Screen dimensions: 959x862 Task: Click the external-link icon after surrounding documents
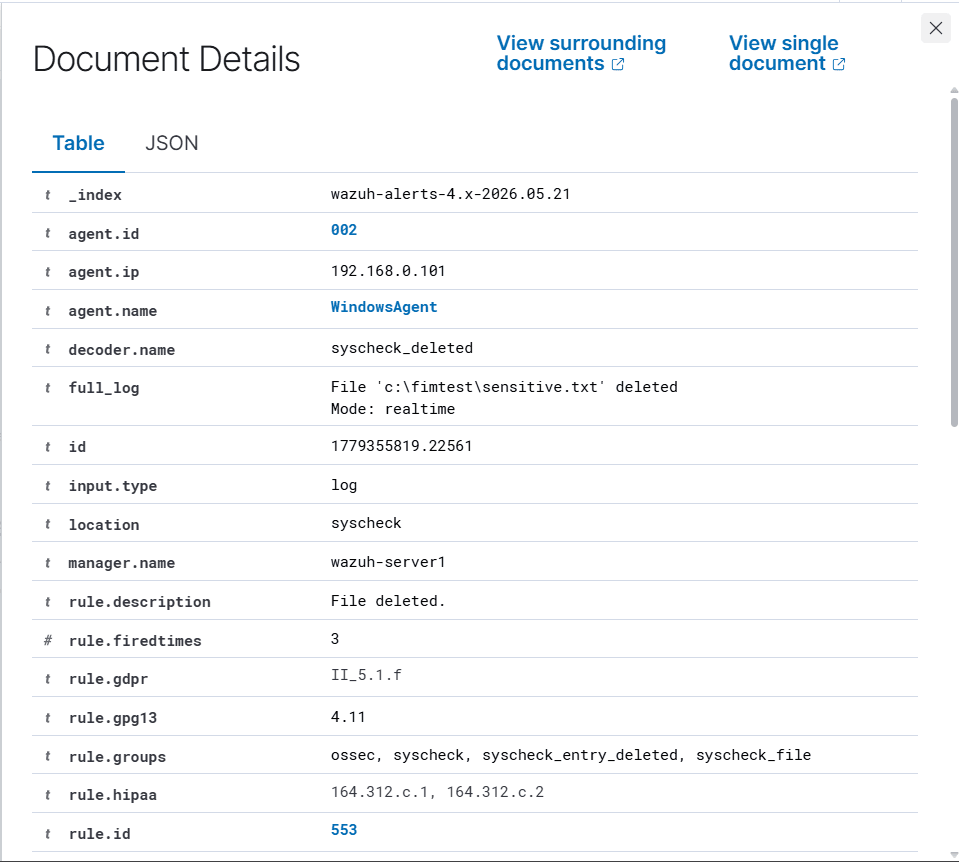pyautogui.click(x=618, y=64)
